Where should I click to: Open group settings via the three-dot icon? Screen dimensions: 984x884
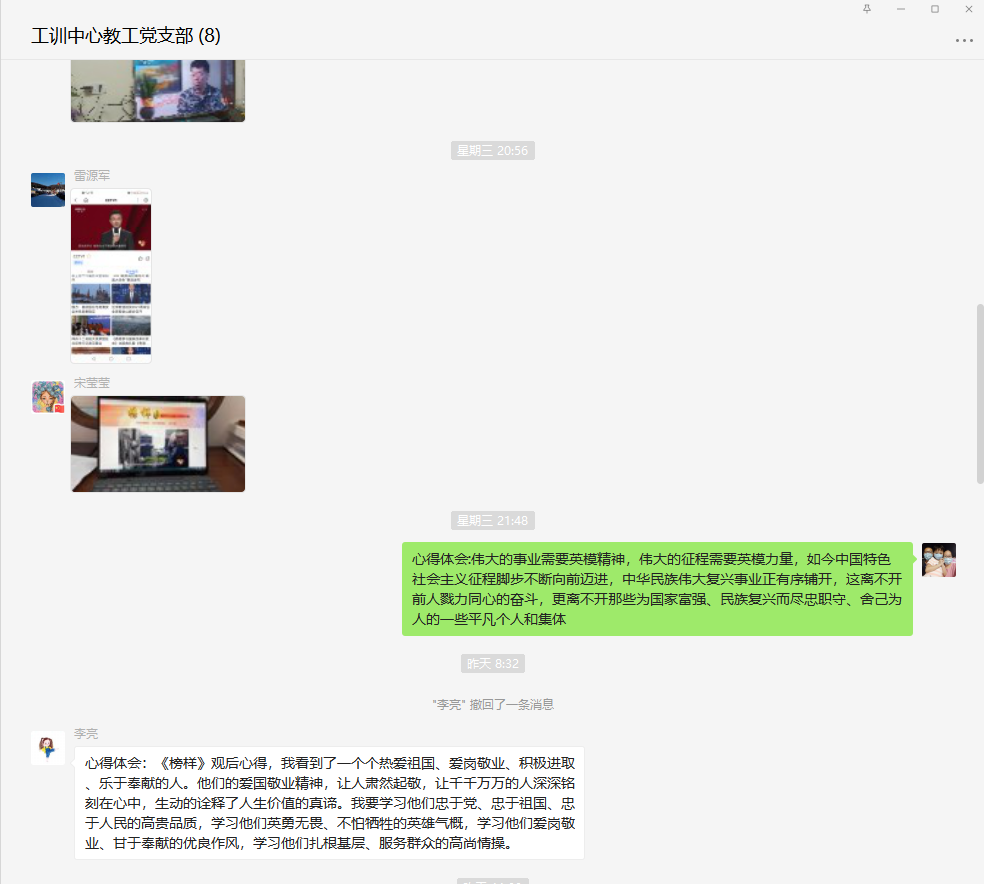(963, 40)
